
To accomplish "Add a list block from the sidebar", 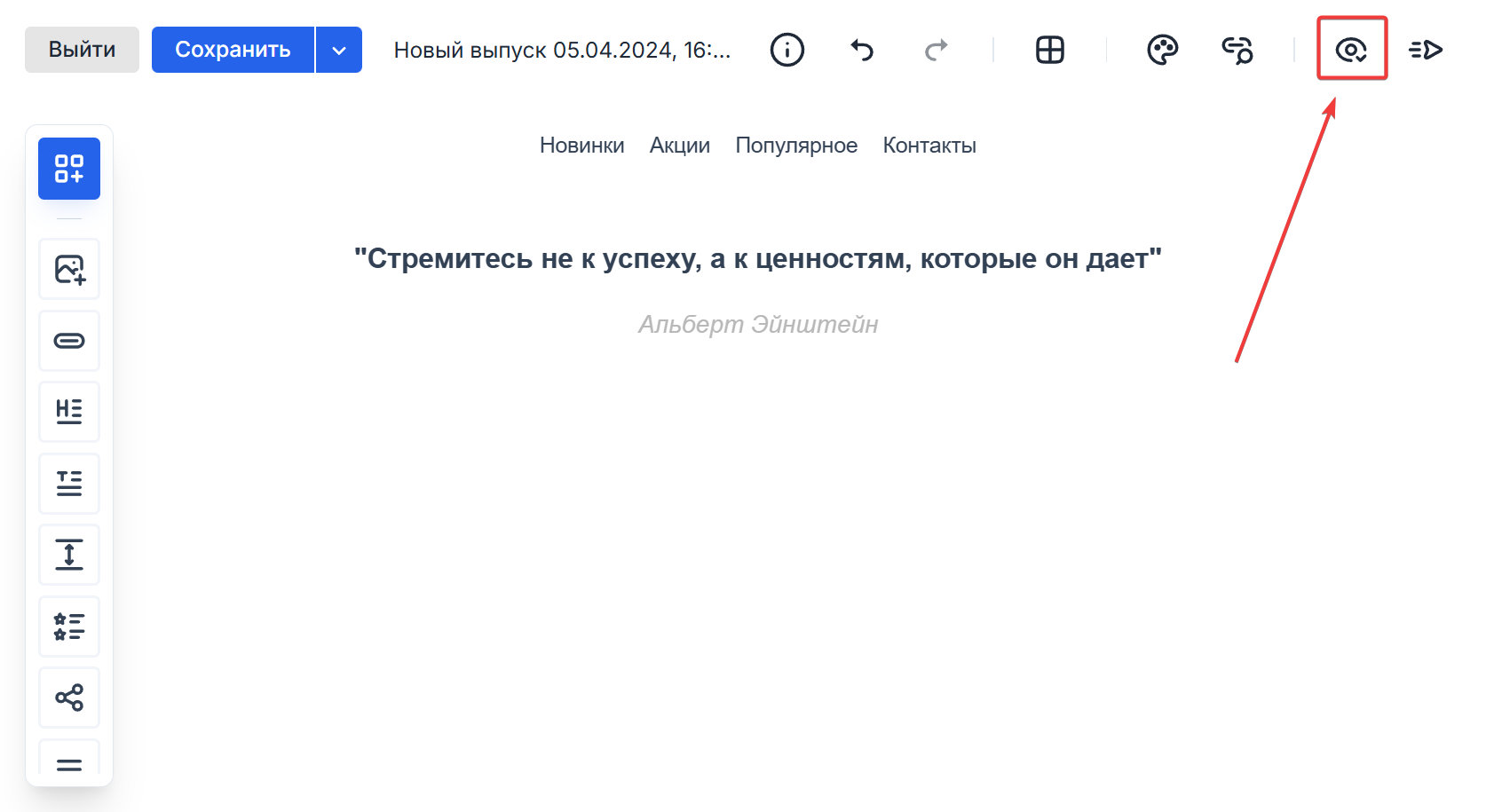I will click(x=69, y=626).
